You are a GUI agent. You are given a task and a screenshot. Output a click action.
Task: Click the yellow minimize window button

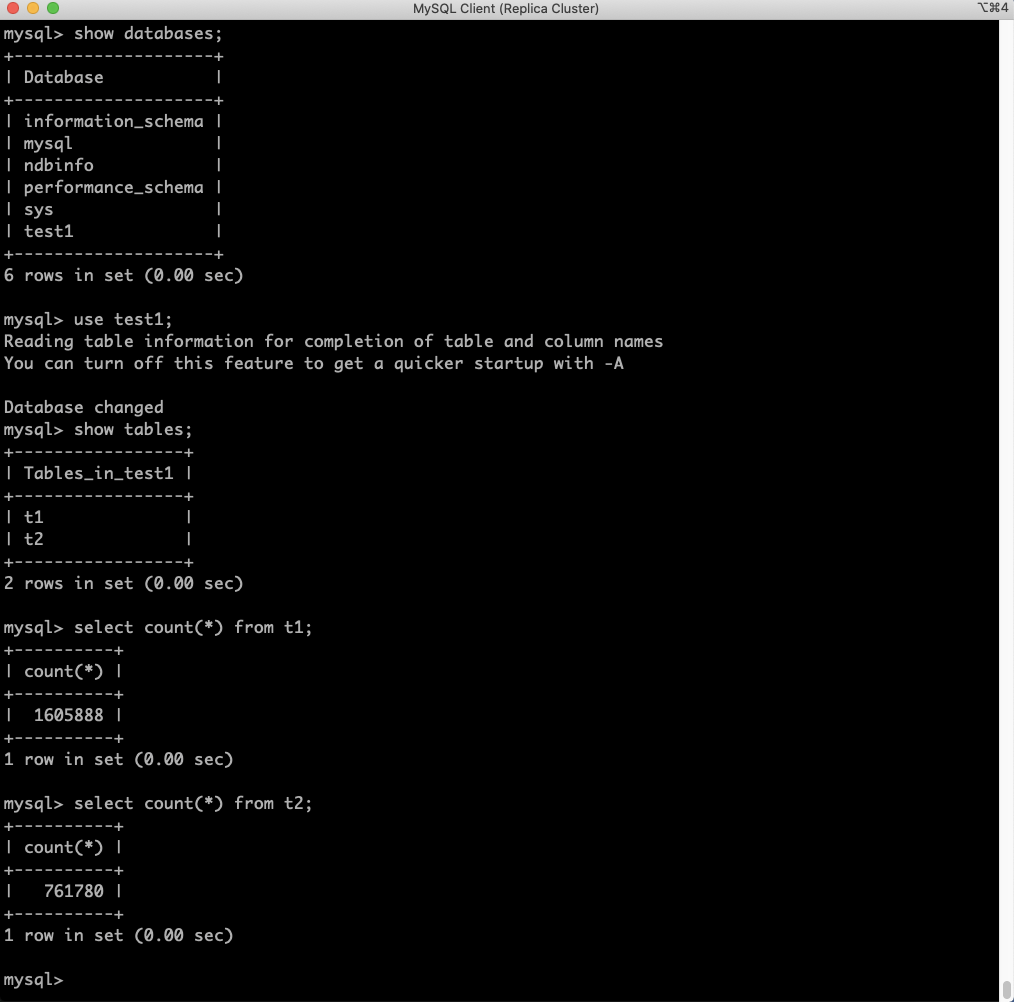(33, 8)
